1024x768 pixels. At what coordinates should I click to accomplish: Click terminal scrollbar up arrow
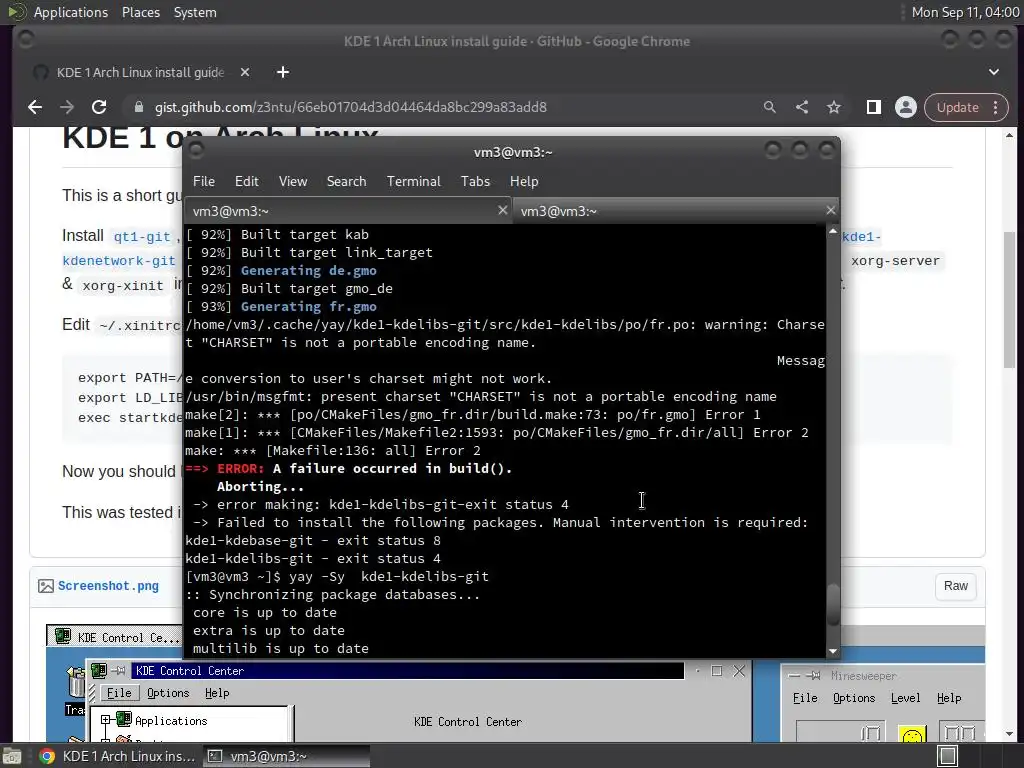coord(833,231)
